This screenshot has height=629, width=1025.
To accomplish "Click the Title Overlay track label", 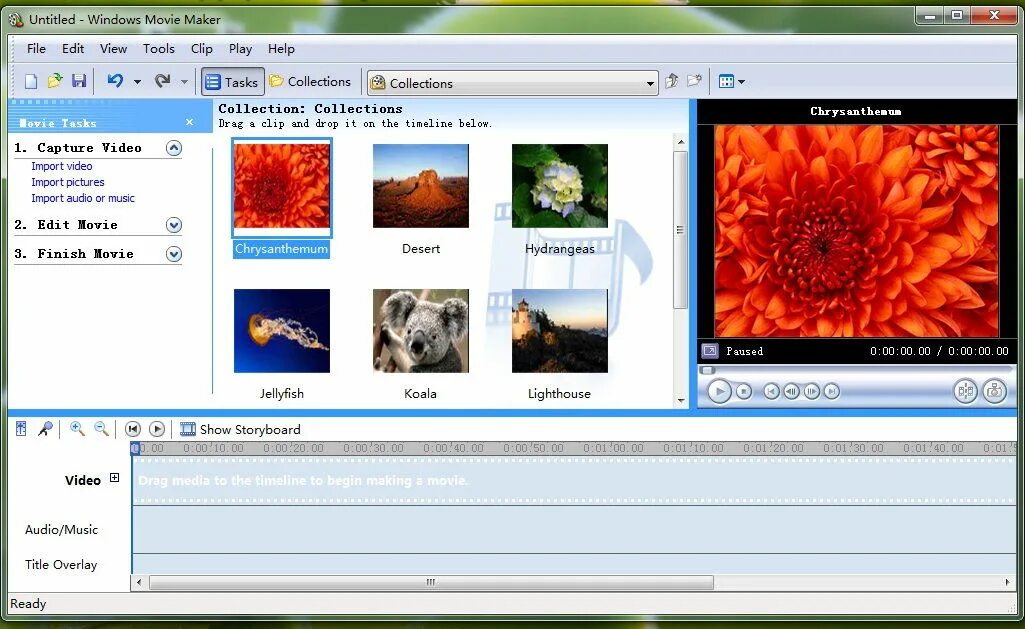I will pos(61,564).
